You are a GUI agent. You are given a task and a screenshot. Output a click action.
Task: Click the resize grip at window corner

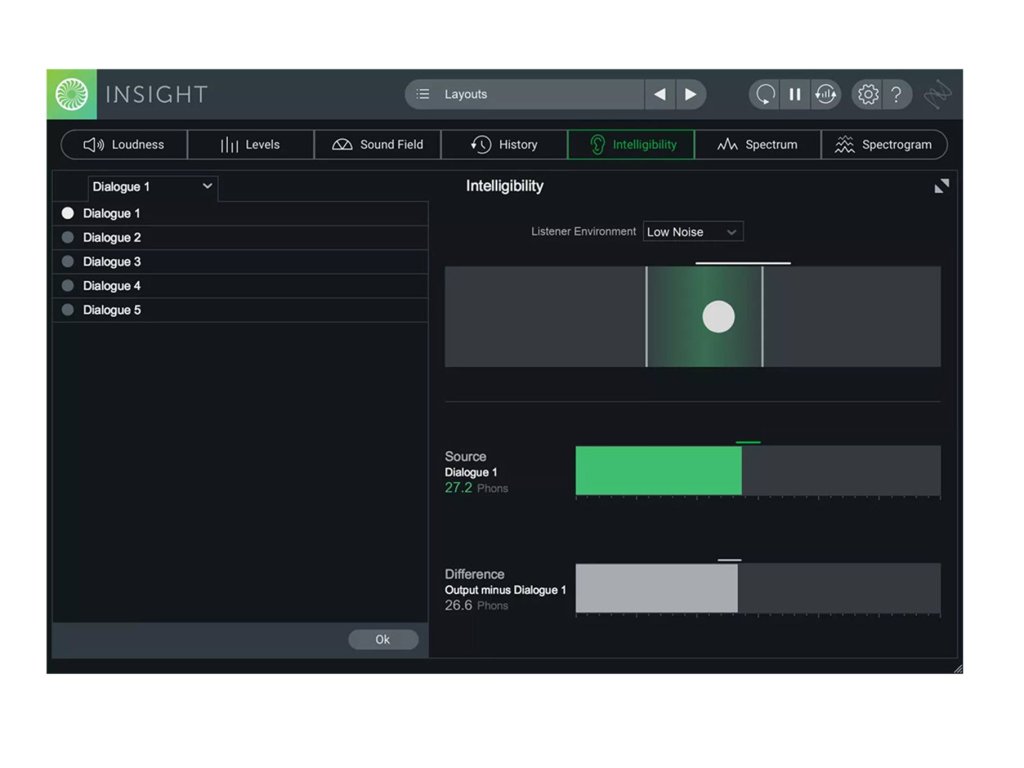957,668
